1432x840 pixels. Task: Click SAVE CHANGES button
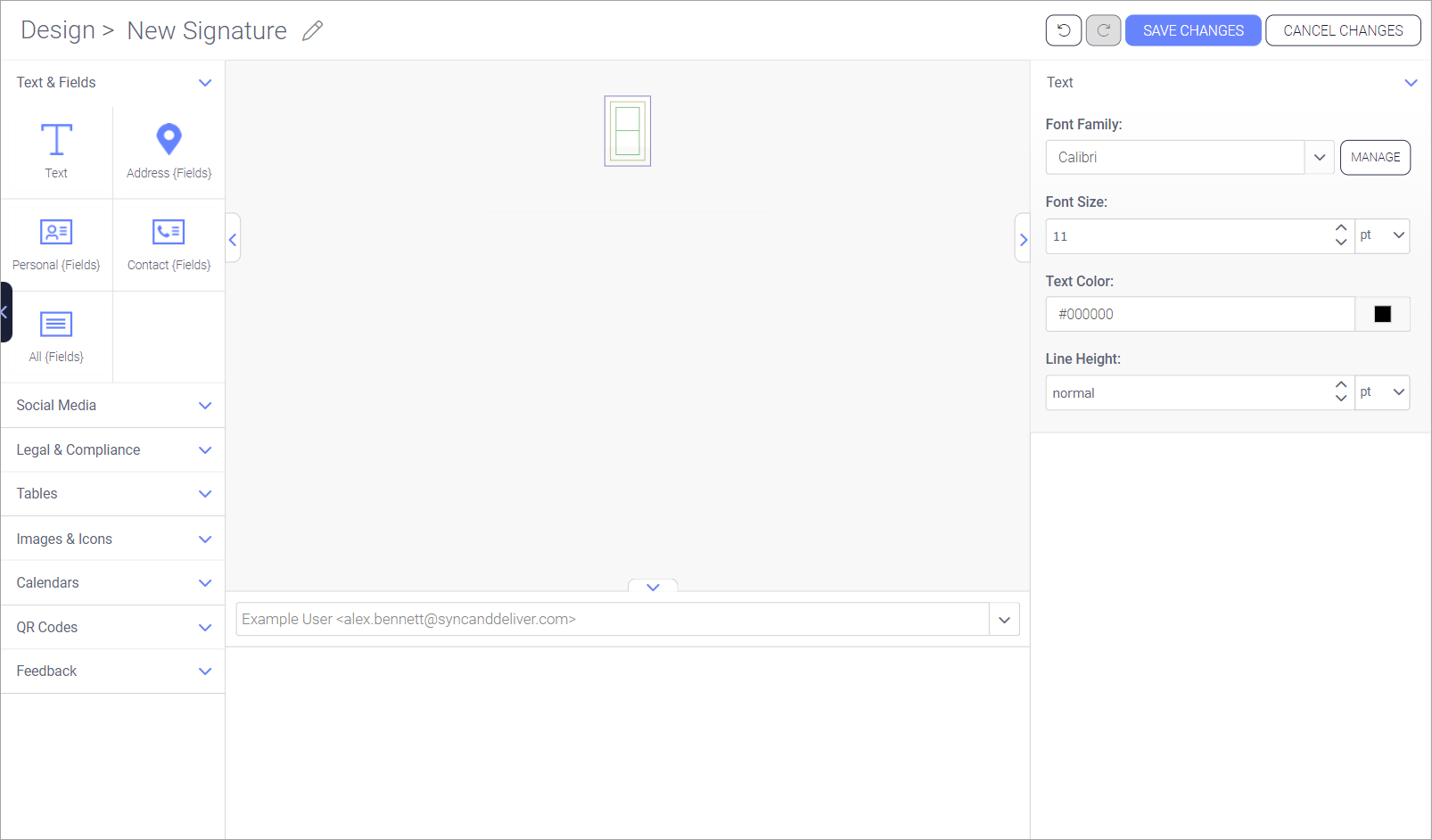pos(1192,30)
